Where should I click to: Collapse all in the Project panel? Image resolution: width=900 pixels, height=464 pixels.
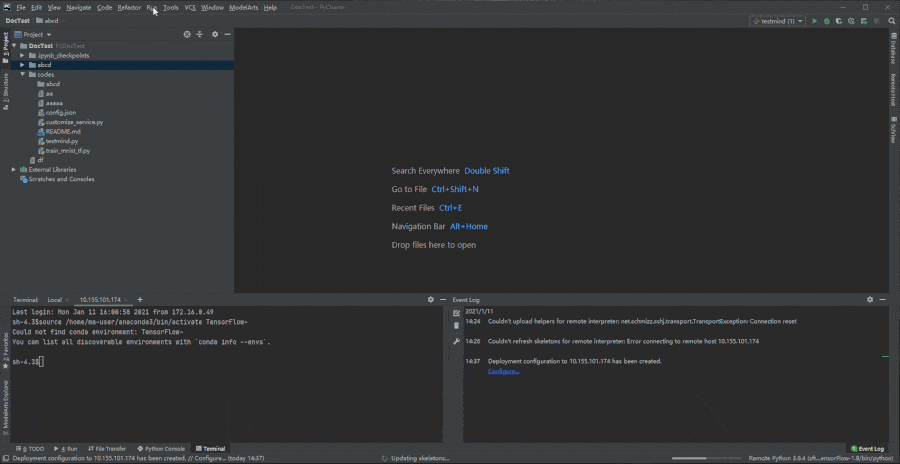click(x=200, y=34)
